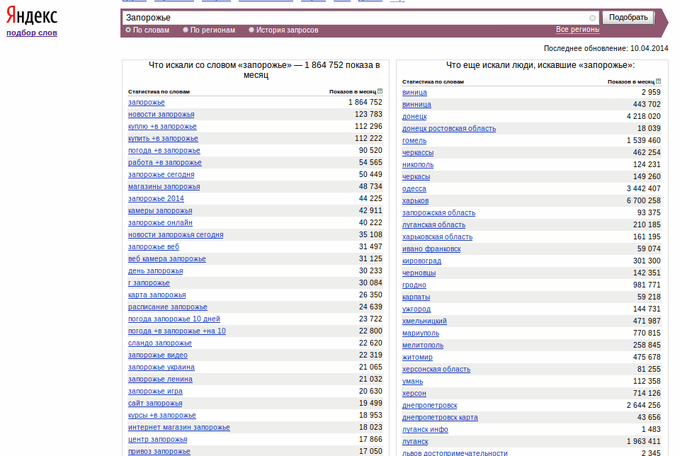
Task: Click the Подобрать button
Action: point(628,17)
